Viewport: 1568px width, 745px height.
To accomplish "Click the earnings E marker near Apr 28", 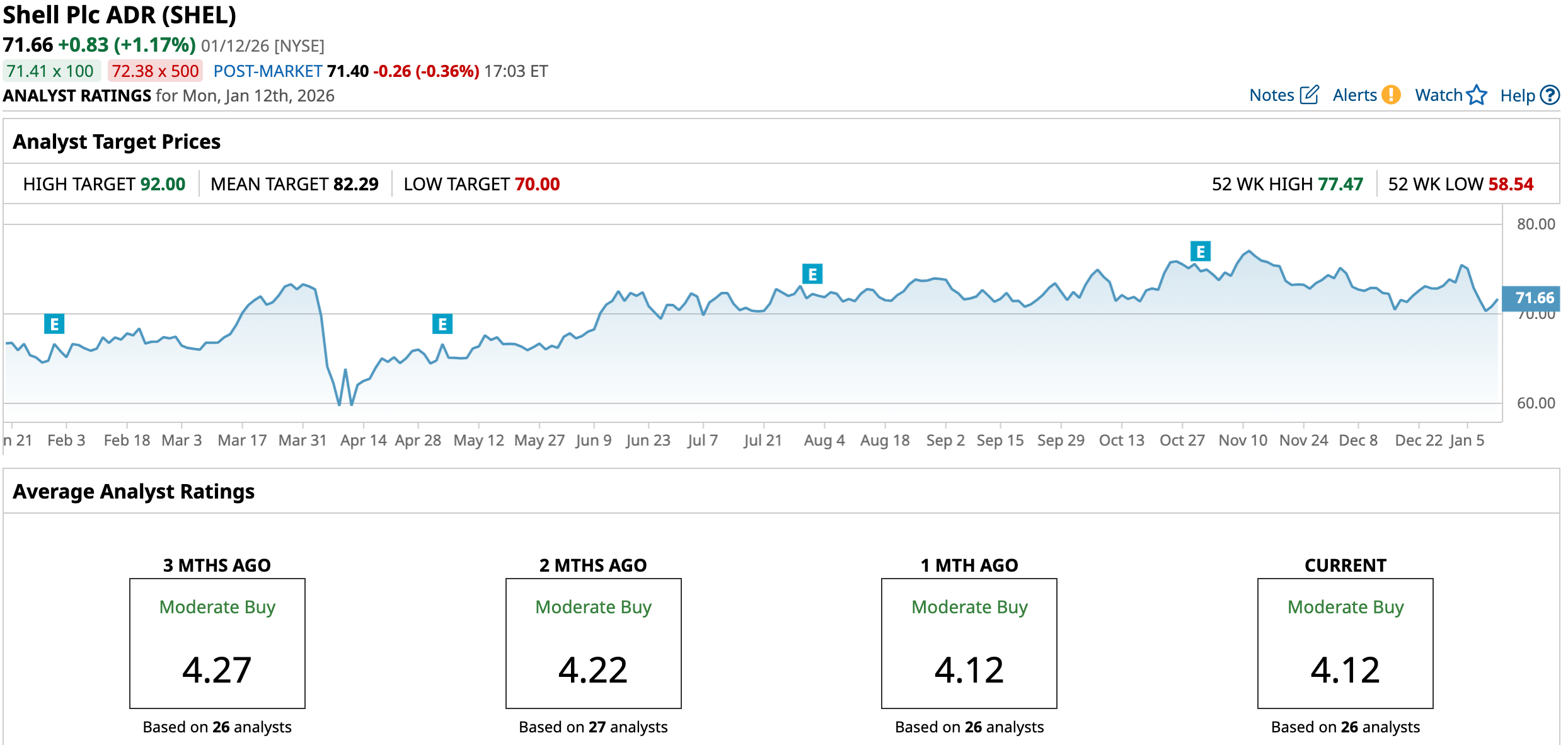I will coord(442,324).
